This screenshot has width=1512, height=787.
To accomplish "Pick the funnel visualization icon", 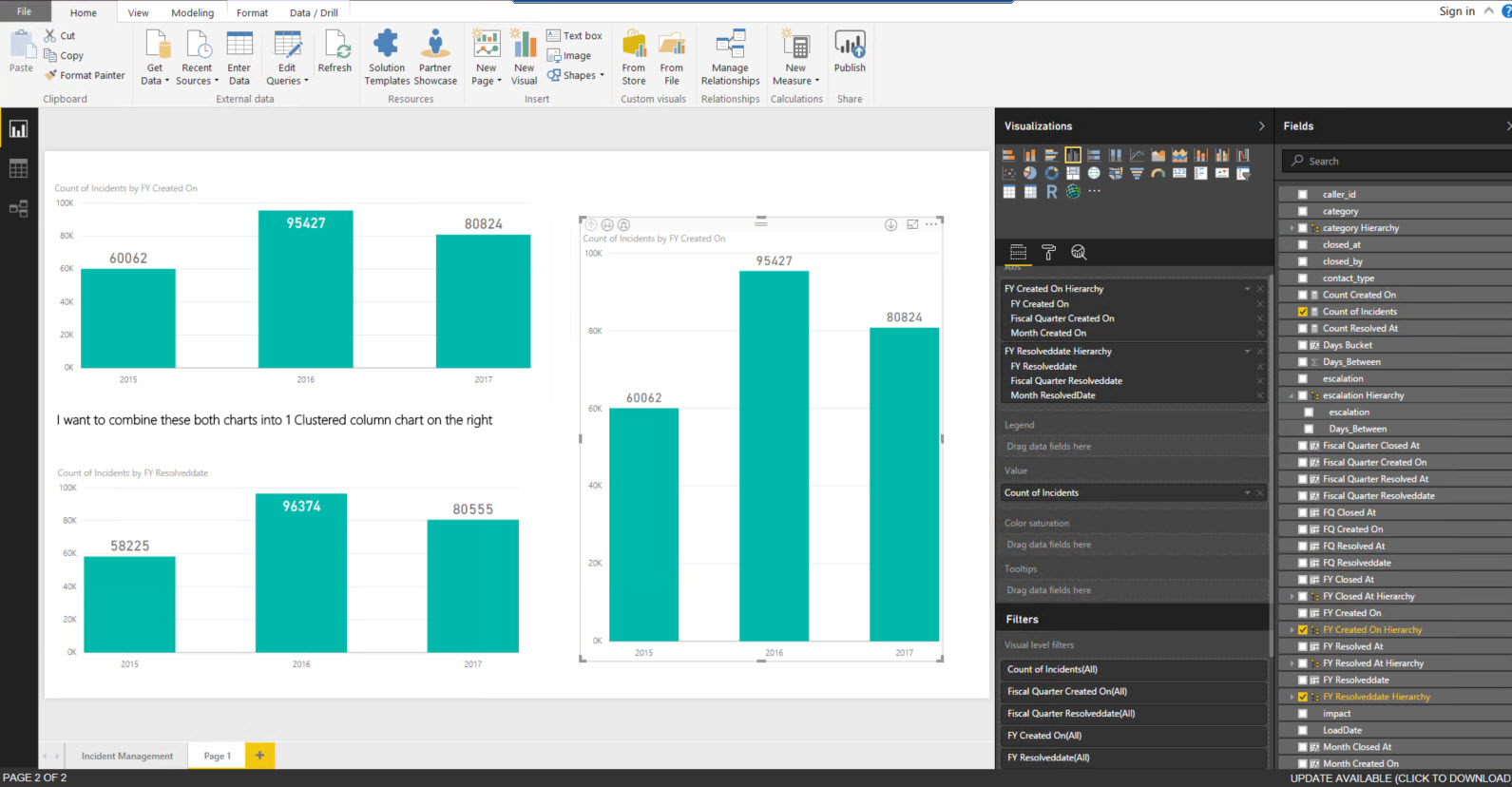I will (x=1137, y=173).
